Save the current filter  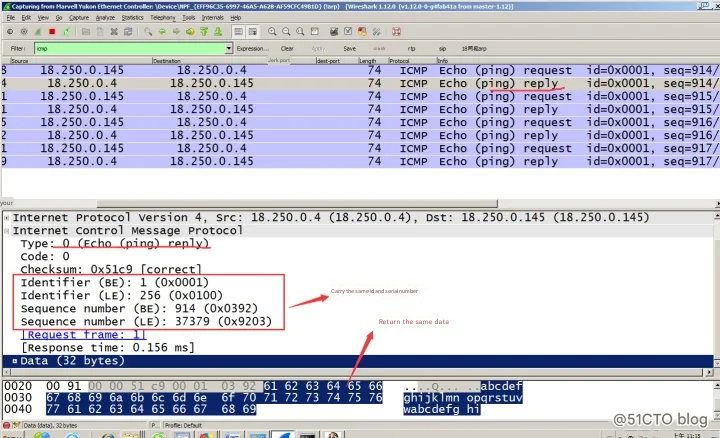pos(349,48)
